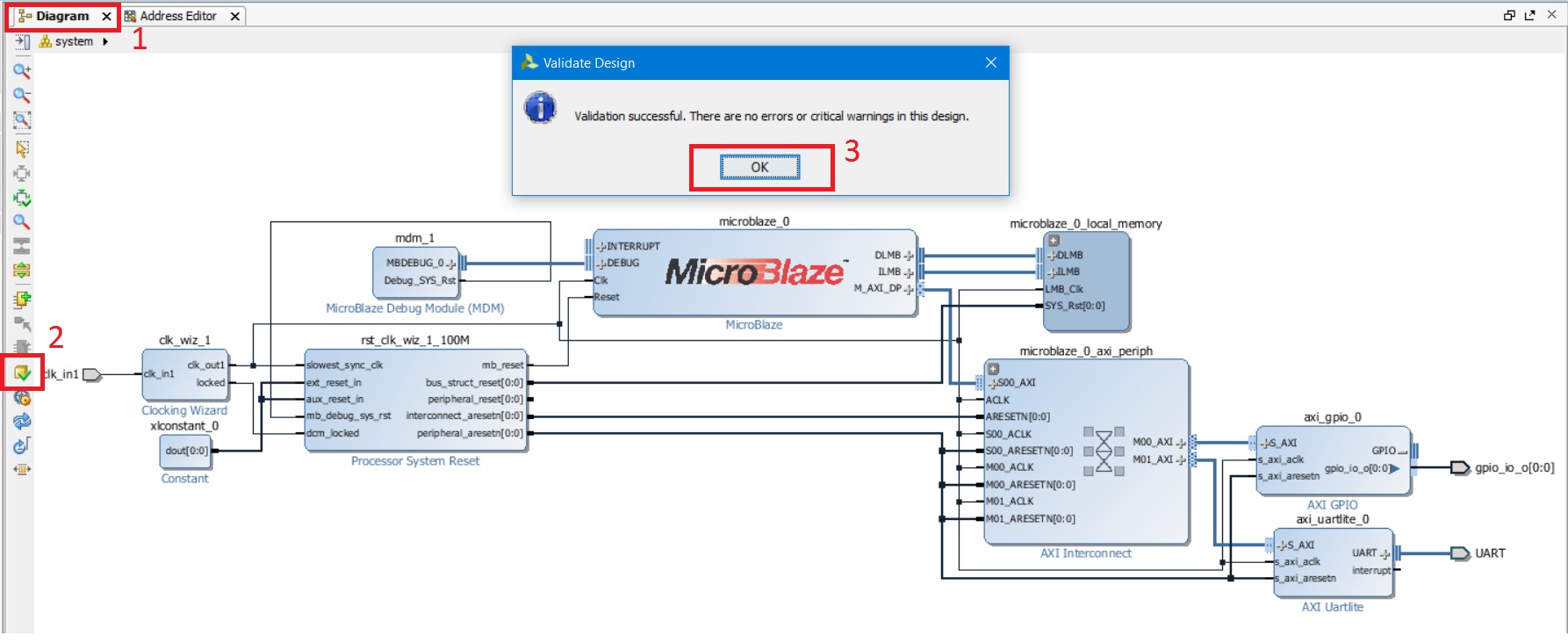The height and width of the screenshot is (643, 1568).
Task: Close the Address Editor tab
Action: pyautogui.click(x=235, y=16)
